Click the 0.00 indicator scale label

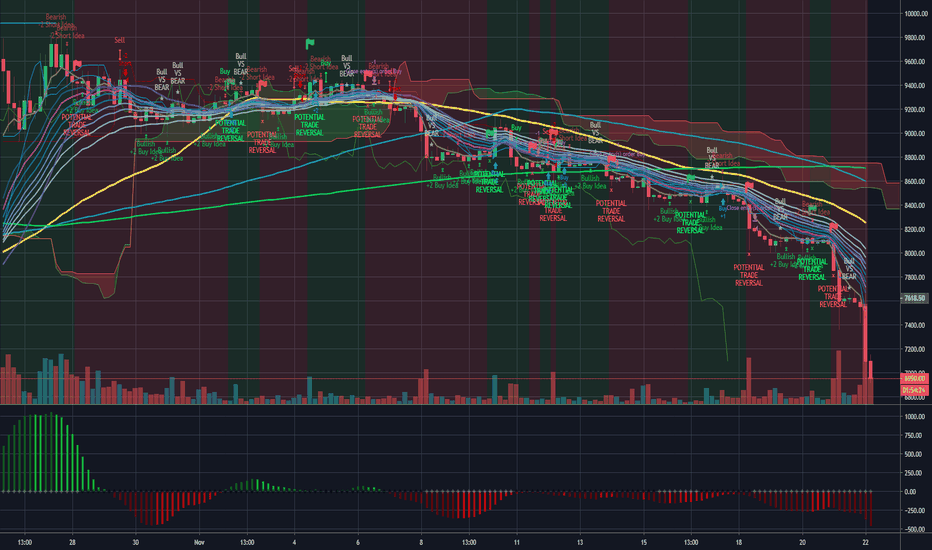pyautogui.click(x=911, y=492)
